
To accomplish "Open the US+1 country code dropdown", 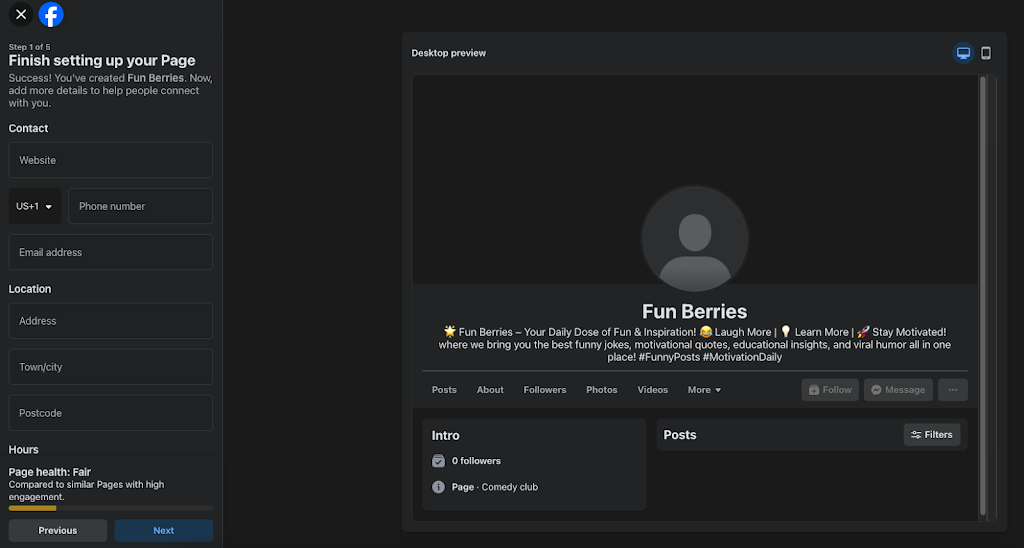I will 35,206.
